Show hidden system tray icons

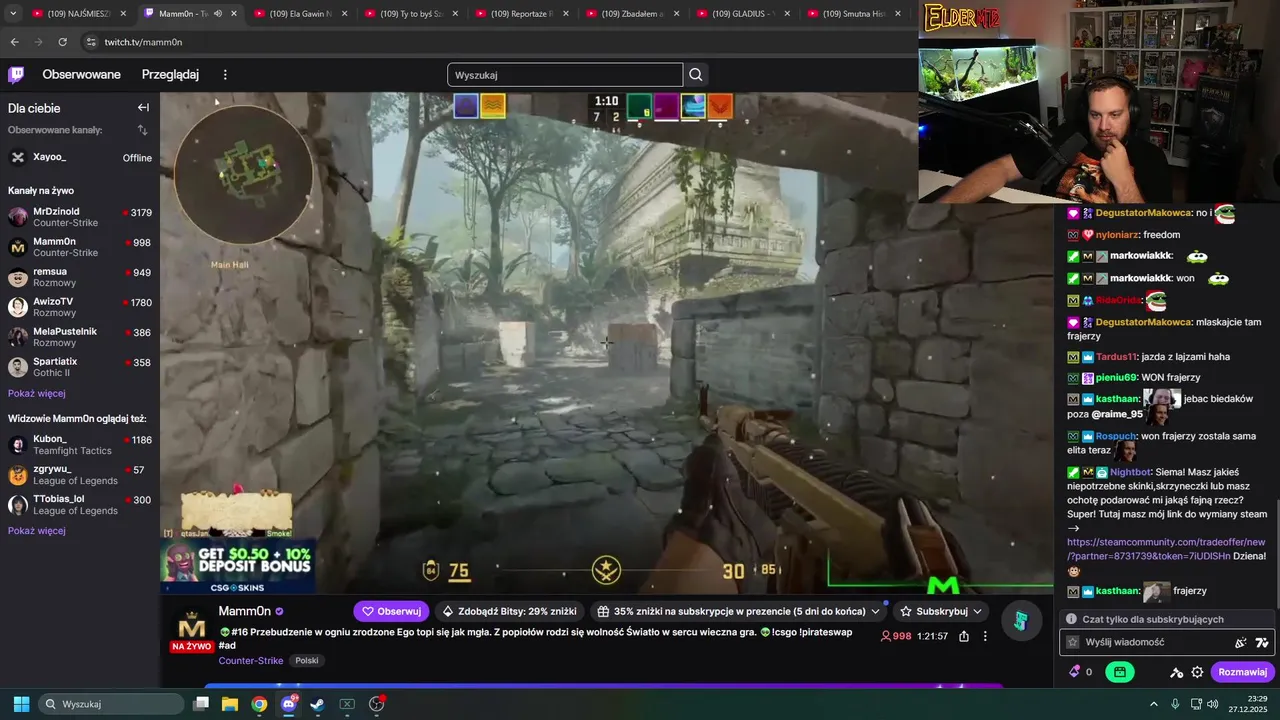[1153, 704]
